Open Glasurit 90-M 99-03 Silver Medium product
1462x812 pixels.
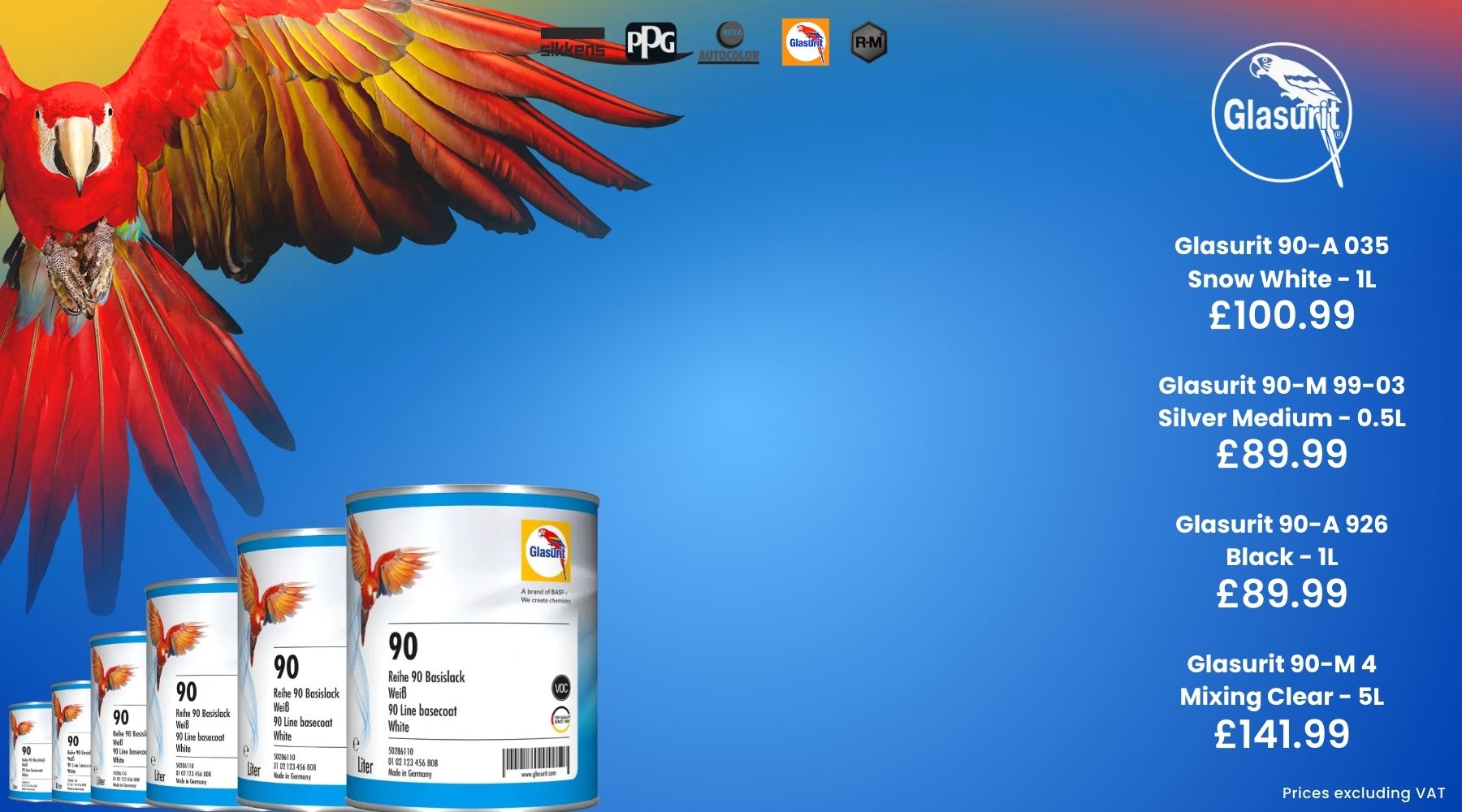1281,401
